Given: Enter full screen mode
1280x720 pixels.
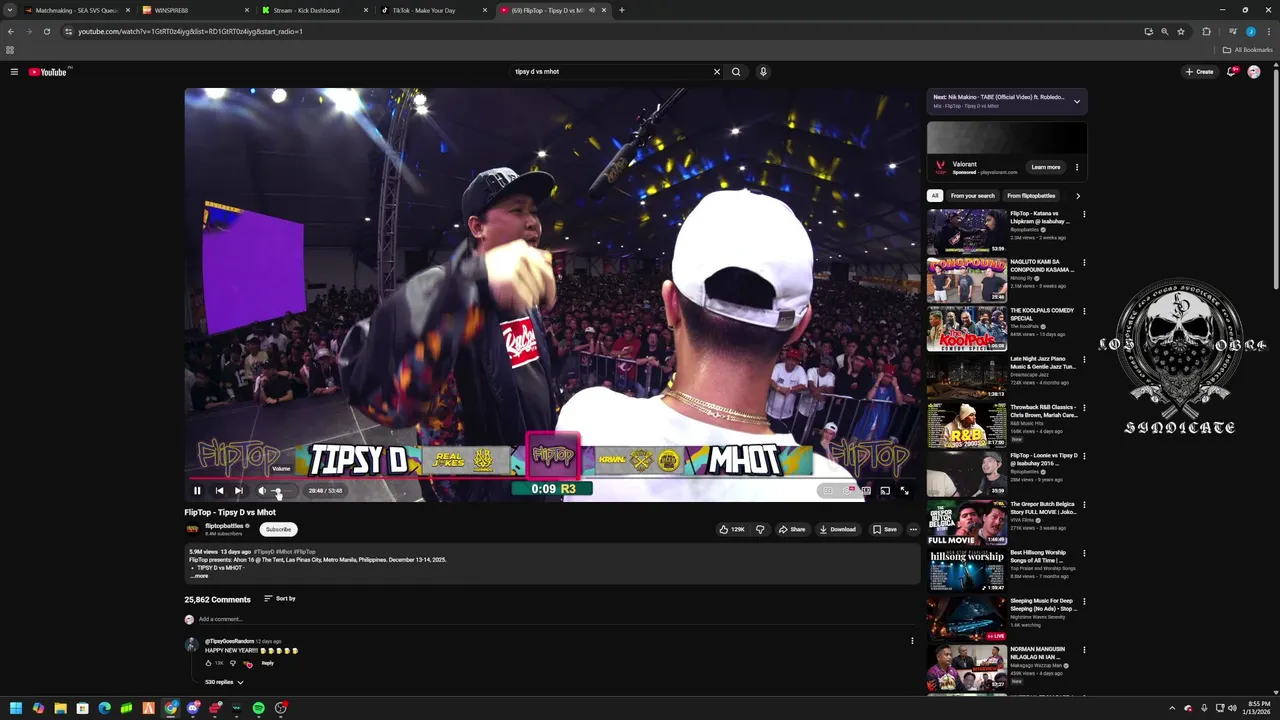Looking at the screenshot, I should [x=904, y=490].
